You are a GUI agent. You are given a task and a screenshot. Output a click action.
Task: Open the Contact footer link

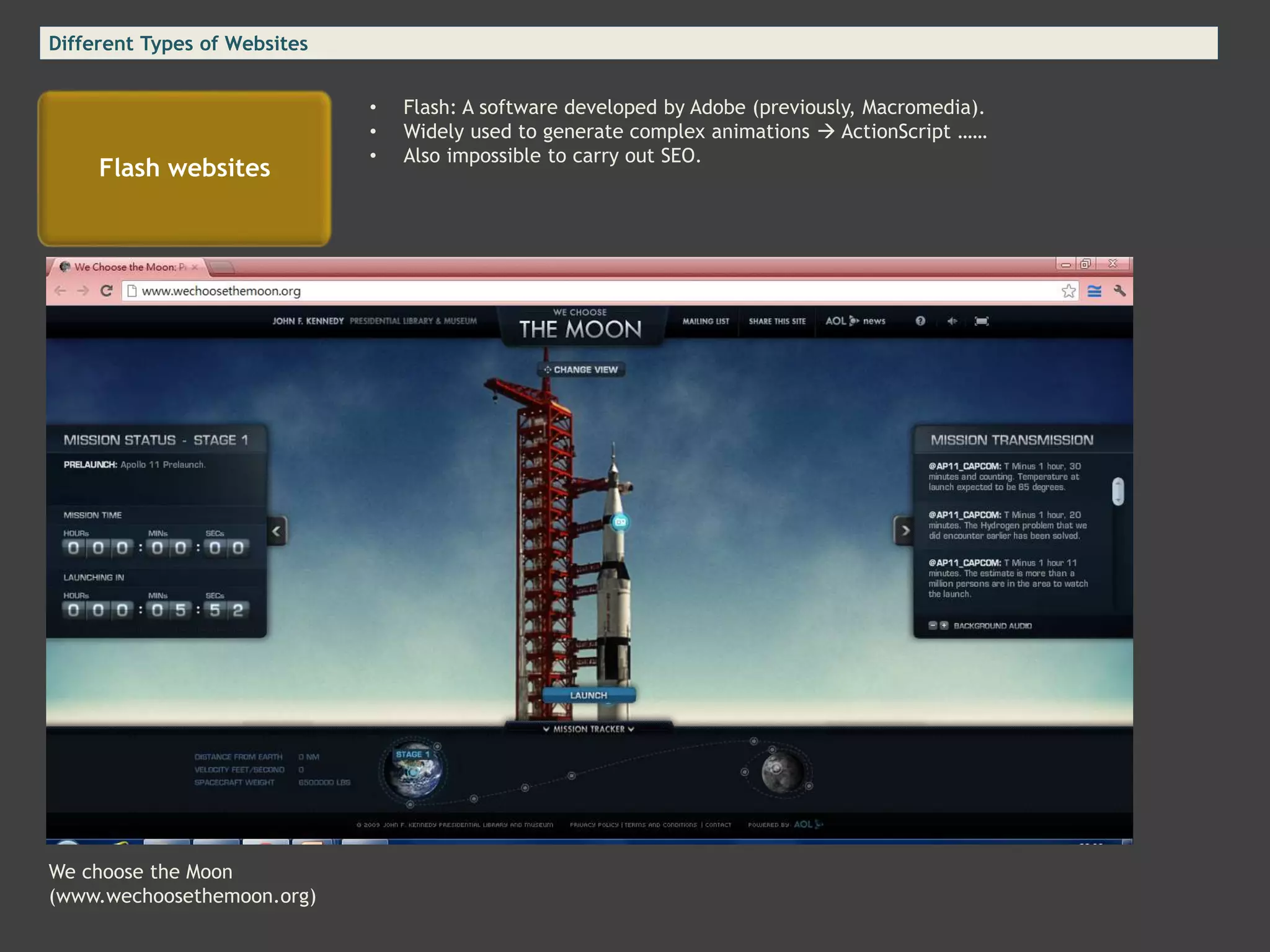tap(718, 825)
